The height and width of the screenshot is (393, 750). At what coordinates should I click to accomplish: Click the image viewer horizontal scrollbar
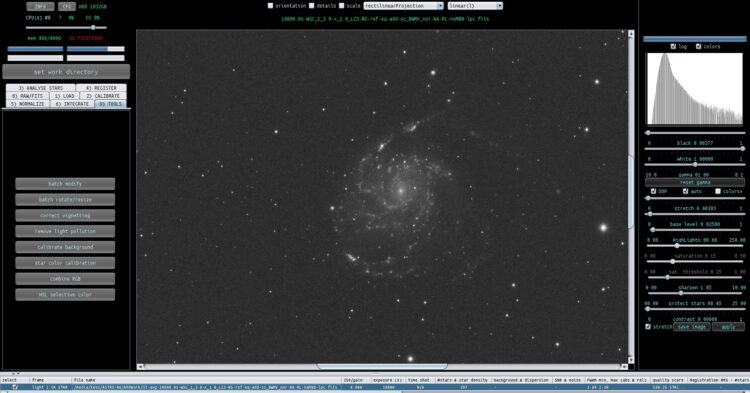click(382, 367)
